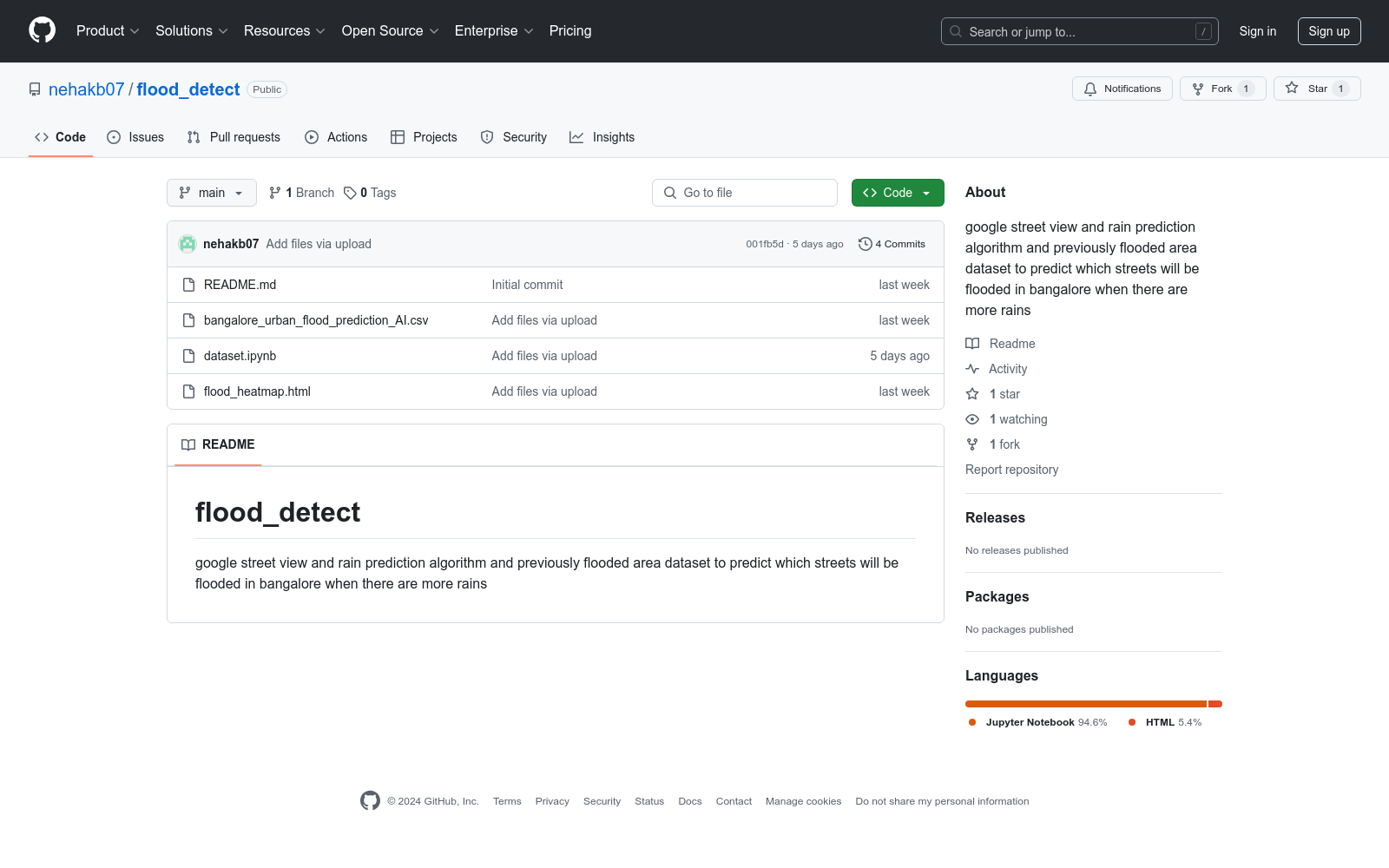Viewport: 1389px width, 868px height.
Task: View the 1 watching link
Action: pos(1007,419)
